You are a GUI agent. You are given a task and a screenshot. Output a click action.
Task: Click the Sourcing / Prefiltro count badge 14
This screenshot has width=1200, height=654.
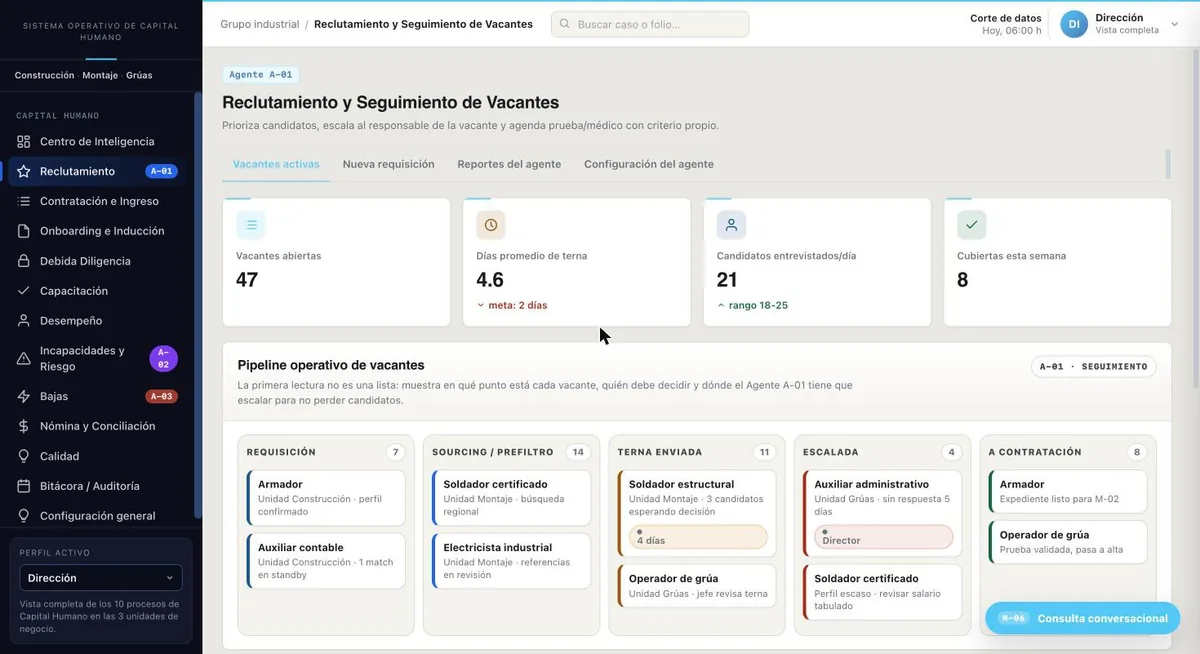click(x=578, y=452)
